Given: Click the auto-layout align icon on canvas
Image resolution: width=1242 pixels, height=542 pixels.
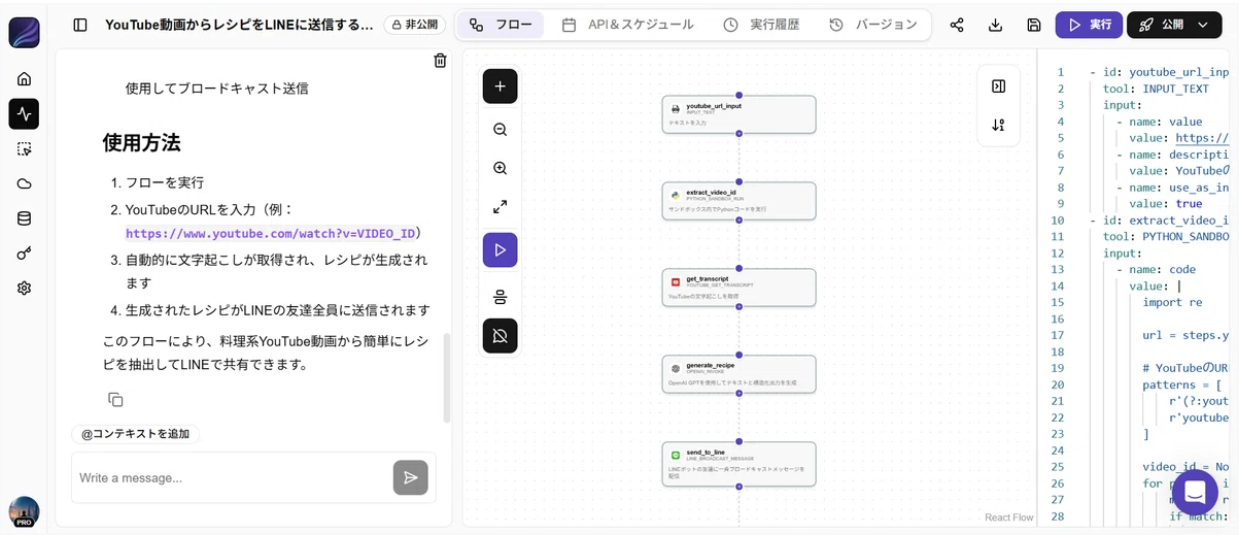Looking at the screenshot, I should tap(500, 296).
